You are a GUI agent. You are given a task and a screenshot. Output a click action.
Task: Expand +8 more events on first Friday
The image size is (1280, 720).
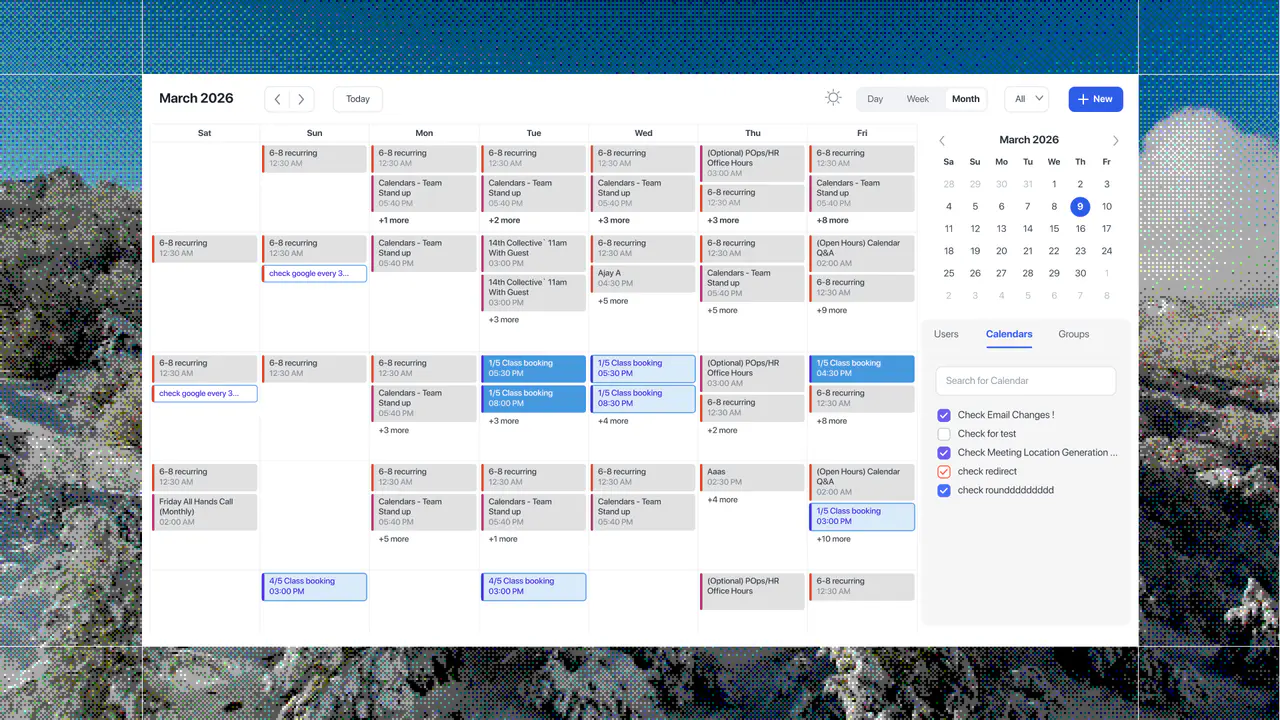tap(832, 221)
